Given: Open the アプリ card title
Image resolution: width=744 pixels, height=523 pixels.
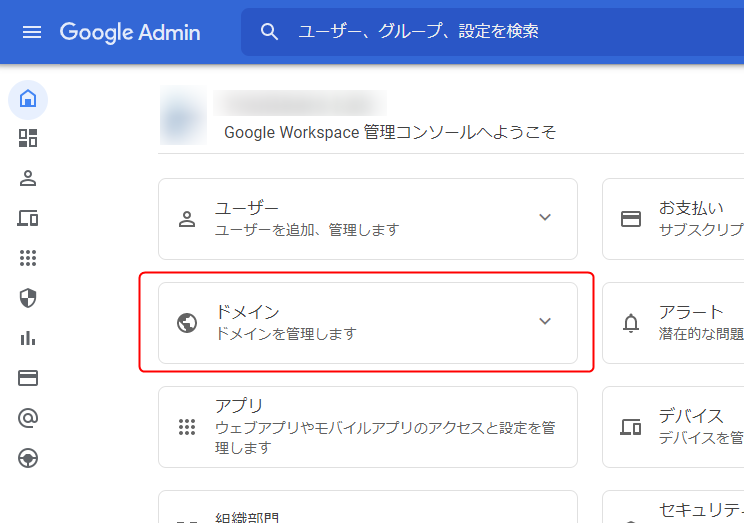Looking at the screenshot, I should 239,406.
